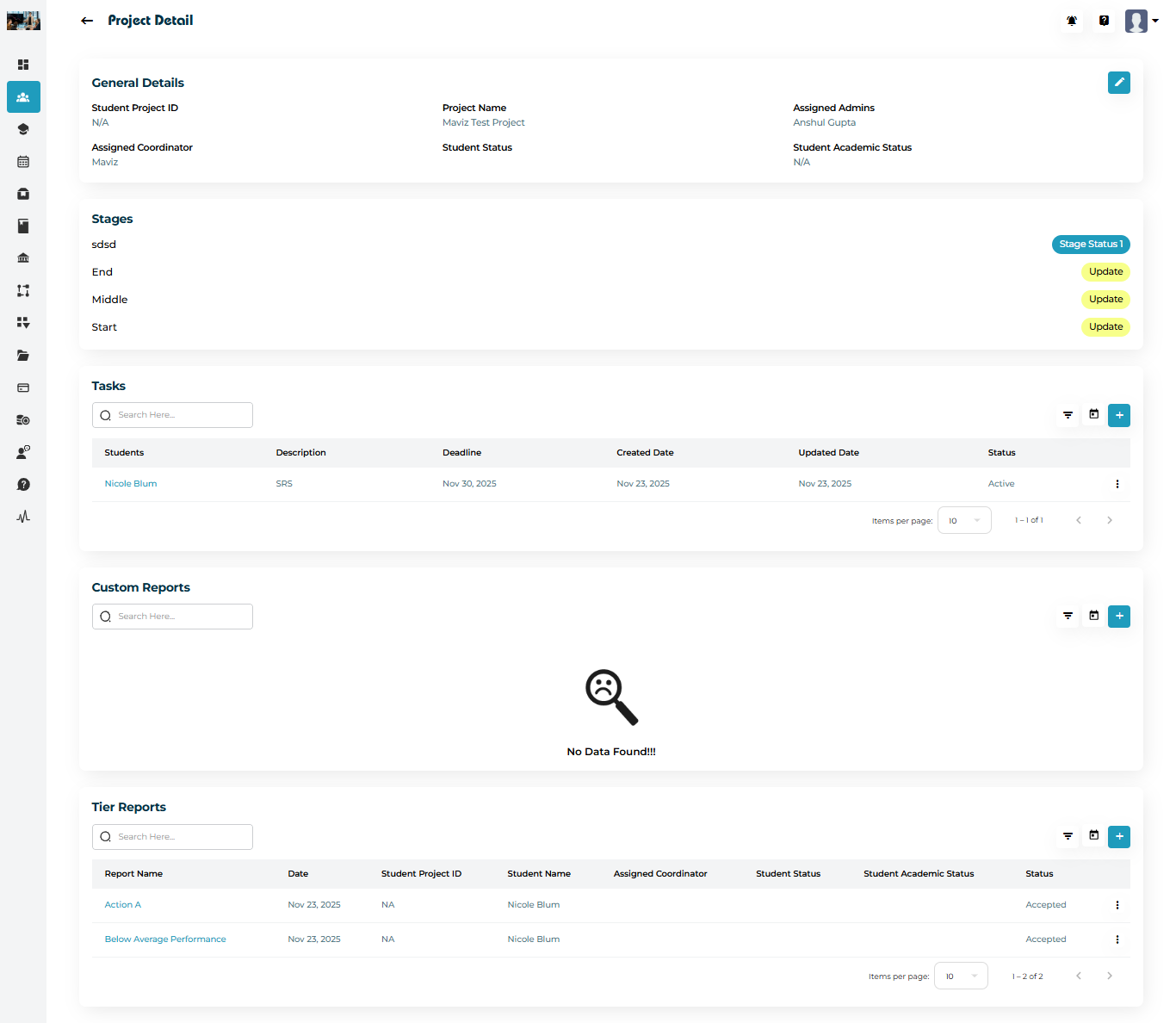The width and height of the screenshot is (1176, 1023).
Task: Edit General Details with the pencil icon
Action: (1118, 83)
